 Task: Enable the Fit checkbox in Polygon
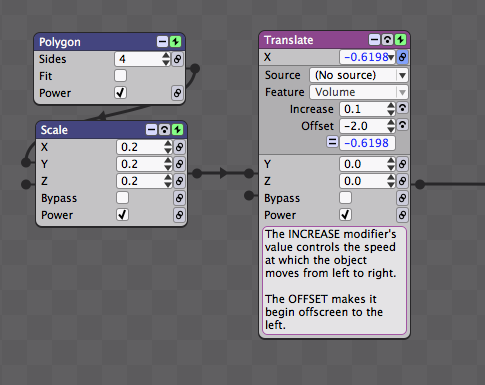(120, 76)
